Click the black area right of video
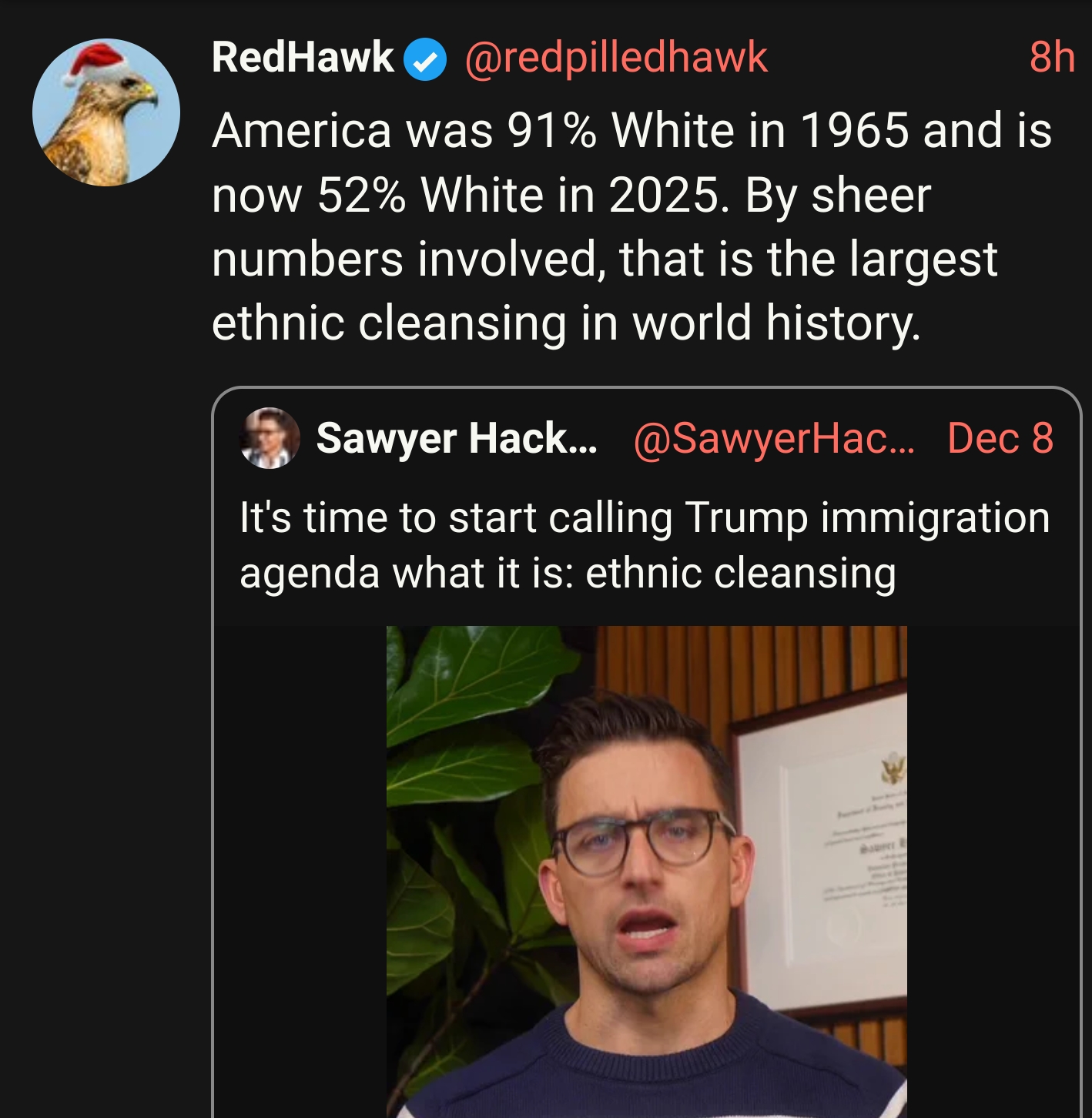1092x1118 pixels. click(x=992, y=870)
